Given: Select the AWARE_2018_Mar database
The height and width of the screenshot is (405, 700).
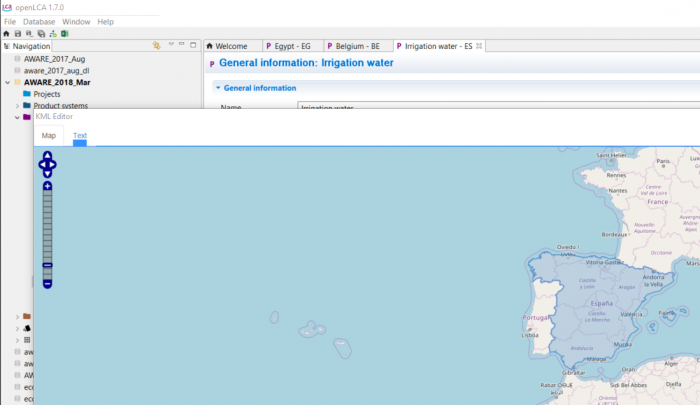Looking at the screenshot, I should 57,82.
